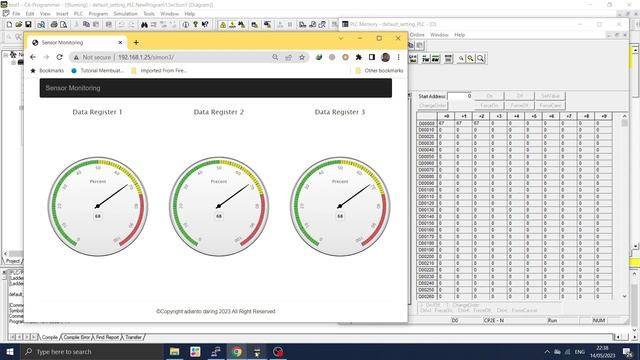Image resolution: width=640 pixels, height=360 pixels.
Task: Click the On button in PLC Memory
Action: tap(489, 96)
